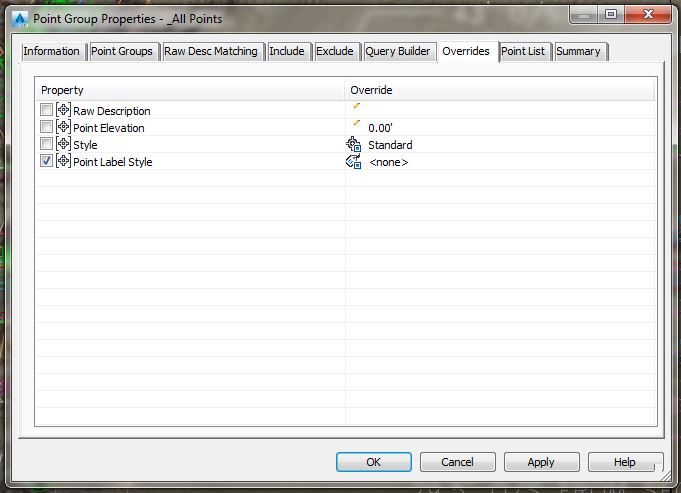Viewport: 681px width, 493px height.
Task: Click the label style picker icon next to <none>
Action: [354, 161]
